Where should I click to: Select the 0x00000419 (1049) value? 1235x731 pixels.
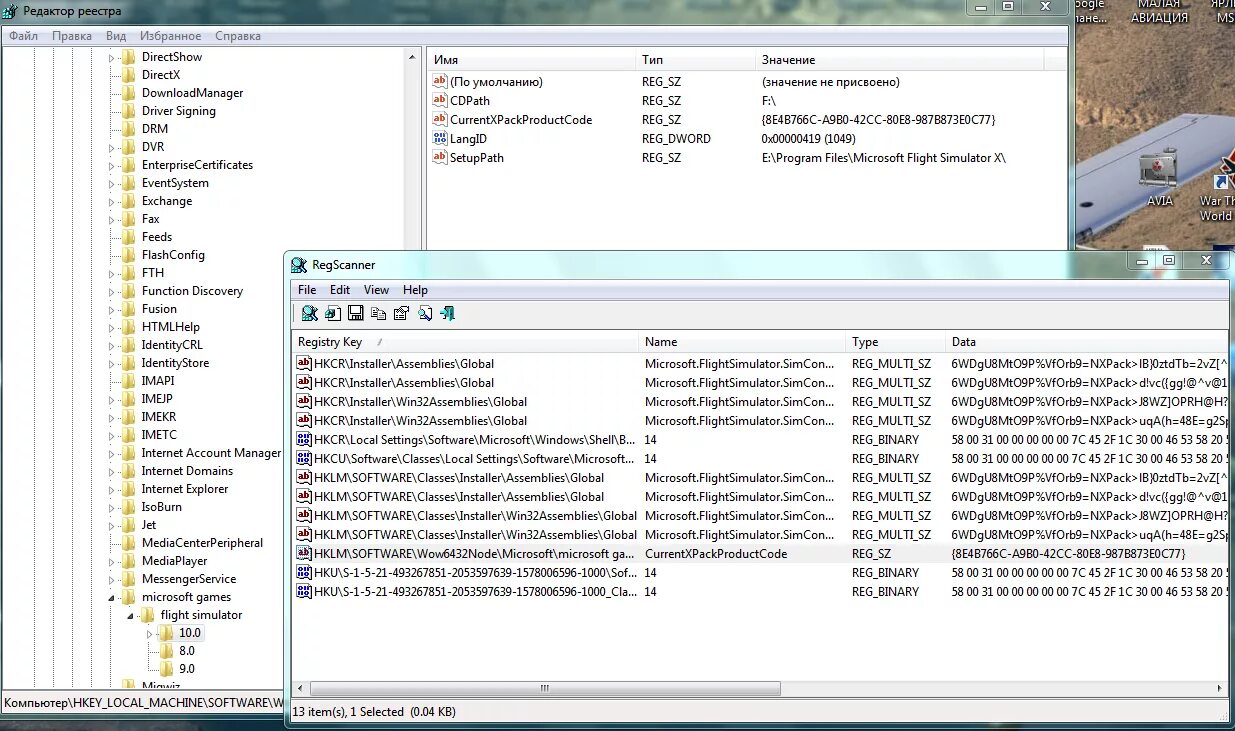[811, 138]
